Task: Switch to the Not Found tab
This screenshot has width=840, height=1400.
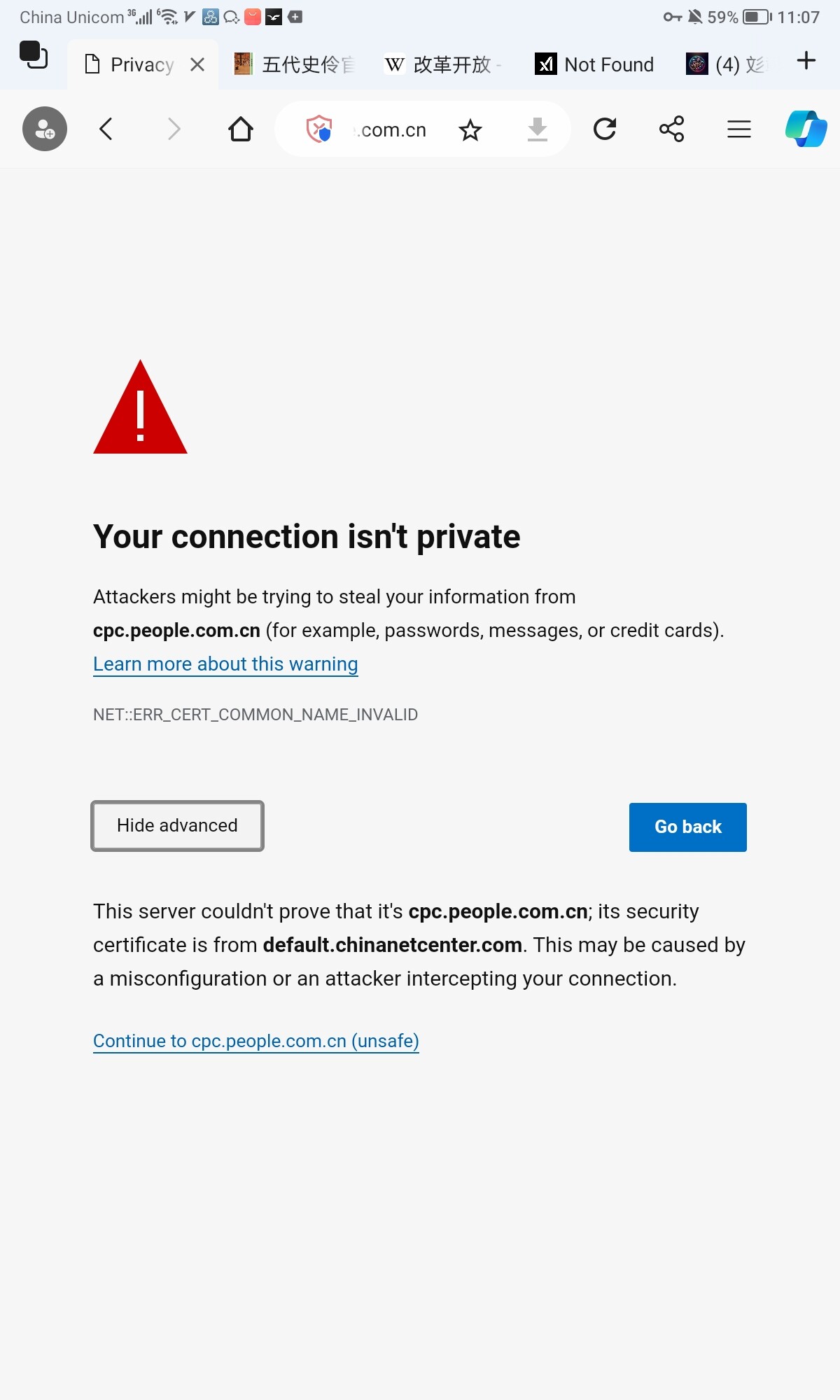Action: point(595,64)
